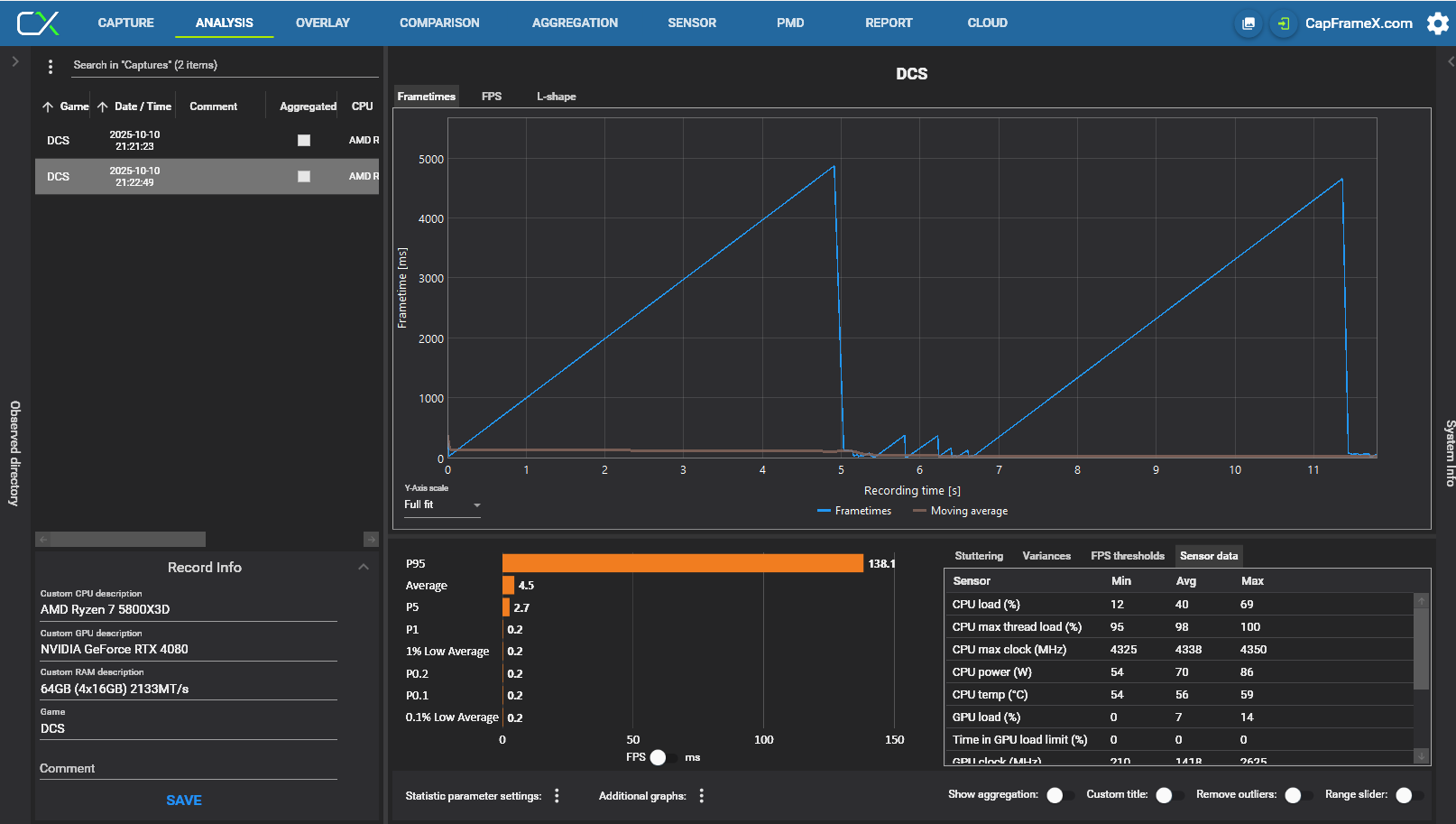Click the GPU load (%) sensor row
This screenshot has height=824, width=1456.
tap(1179, 717)
